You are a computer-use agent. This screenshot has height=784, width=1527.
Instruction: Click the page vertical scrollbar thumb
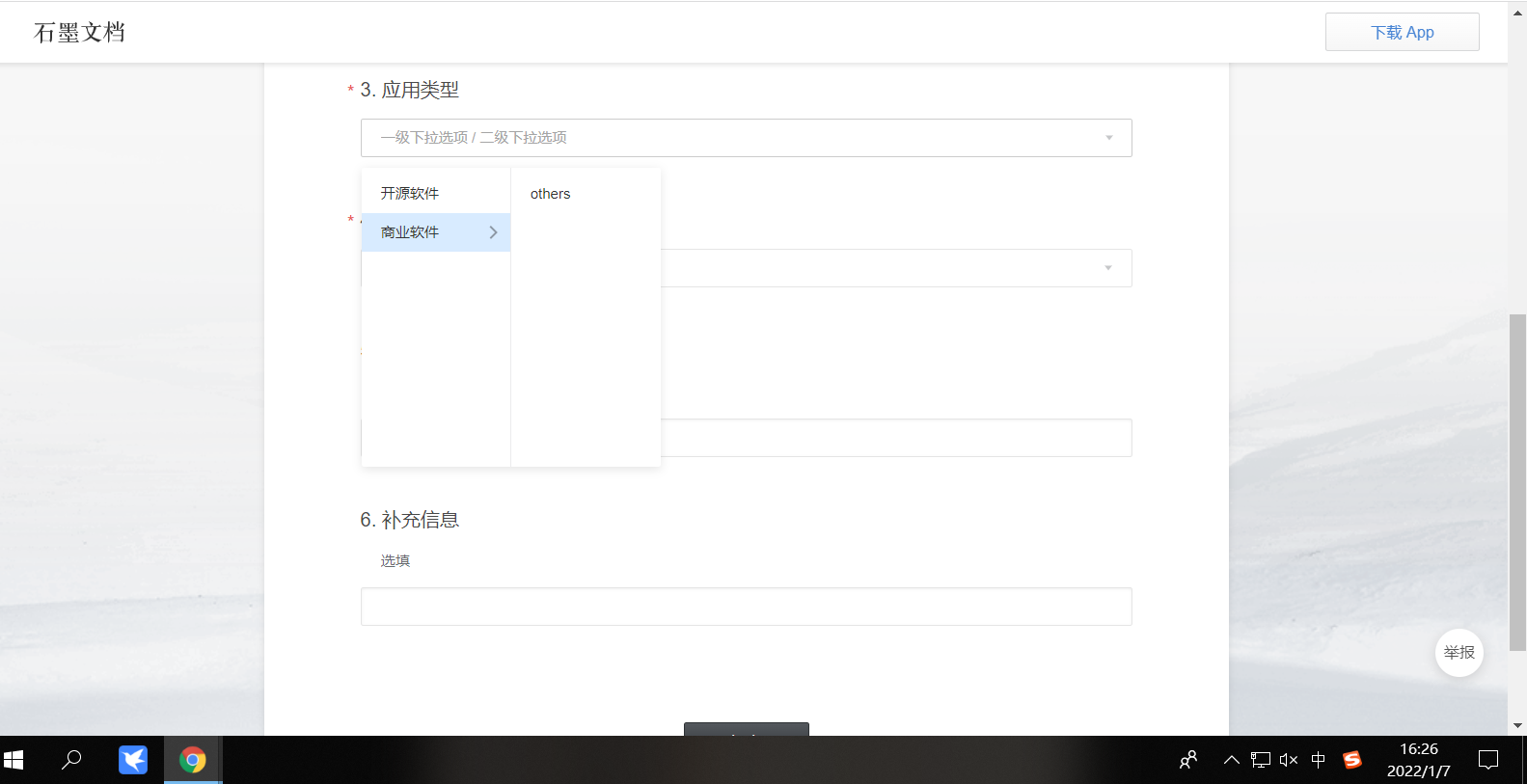pyautogui.click(x=1517, y=482)
